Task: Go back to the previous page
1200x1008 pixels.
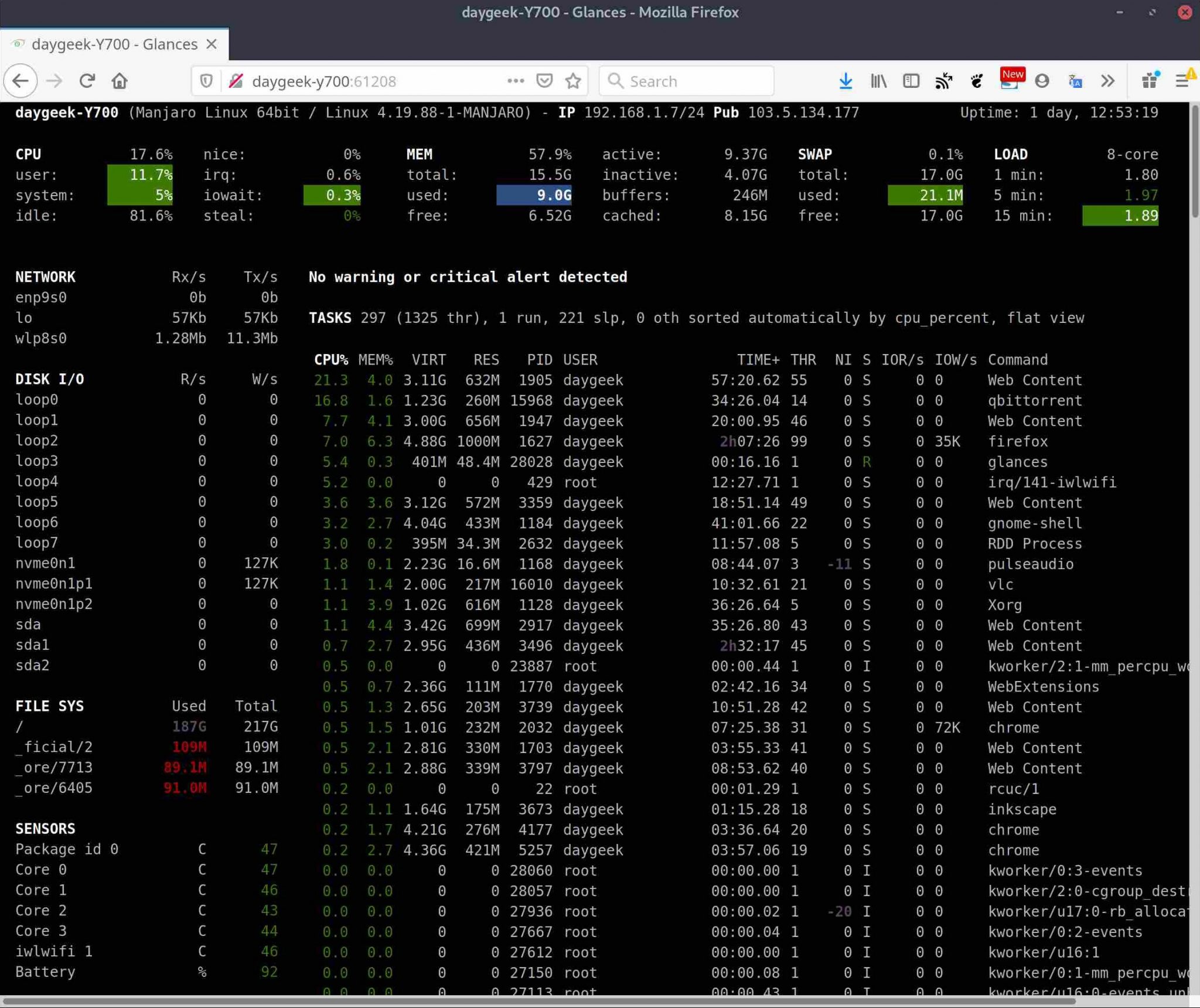Action: coord(21,81)
